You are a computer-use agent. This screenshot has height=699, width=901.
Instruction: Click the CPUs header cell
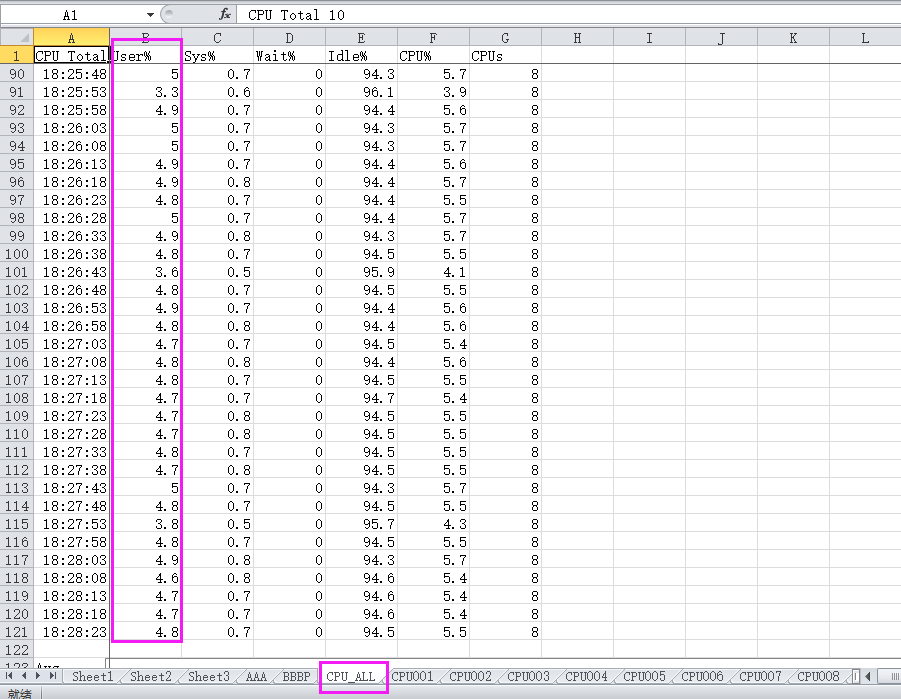tap(505, 56)
